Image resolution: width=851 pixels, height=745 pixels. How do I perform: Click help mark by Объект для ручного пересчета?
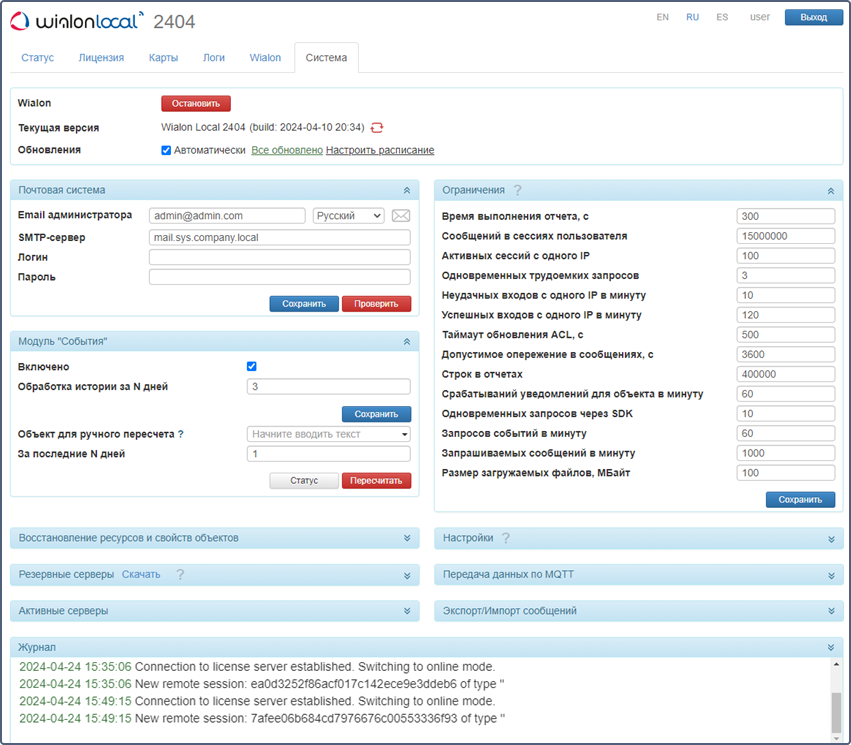tap(181, 434)
